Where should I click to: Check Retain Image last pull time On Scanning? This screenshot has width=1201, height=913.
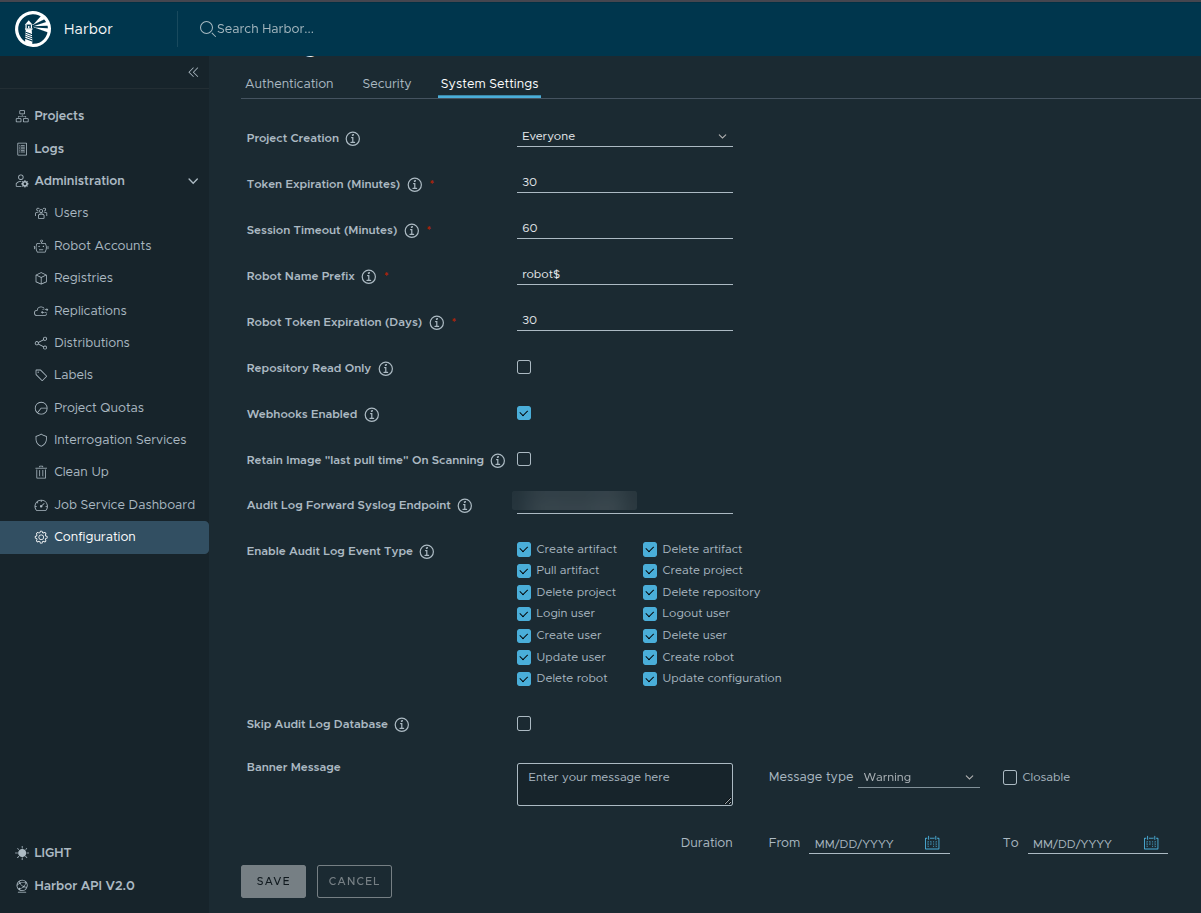click(x=524, y=459)
